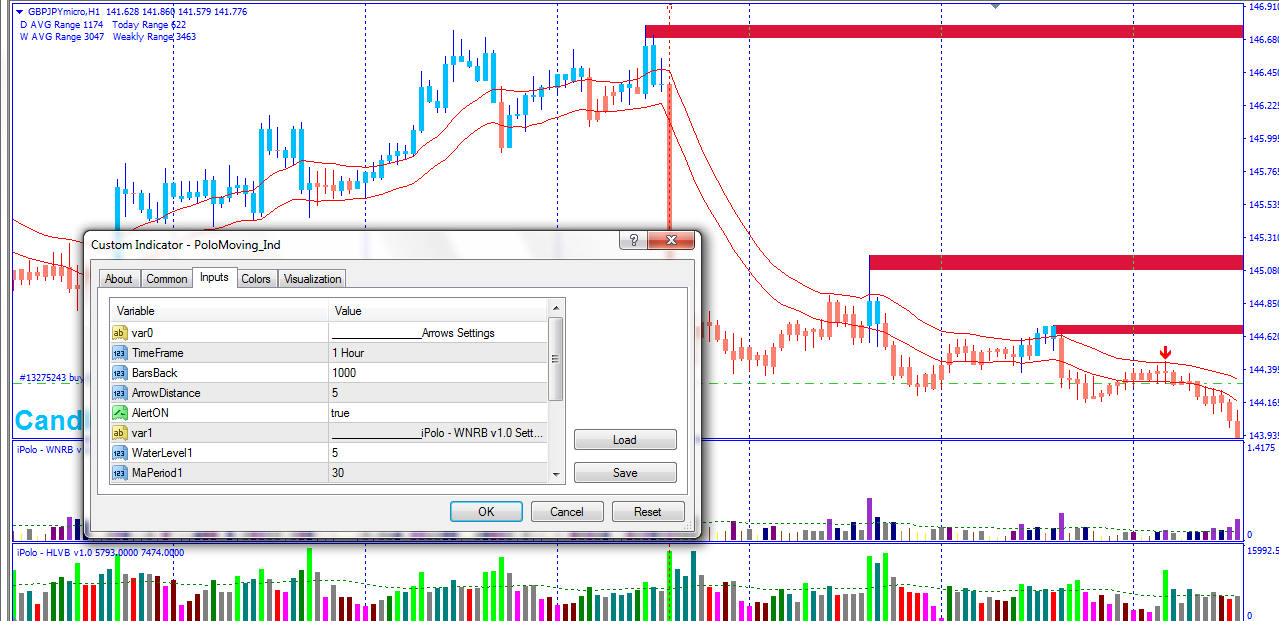Image resolution: width=1279 pixels, height=621 pixels.
Task: Click the var1 string type icon
Action: click(119, 432)
